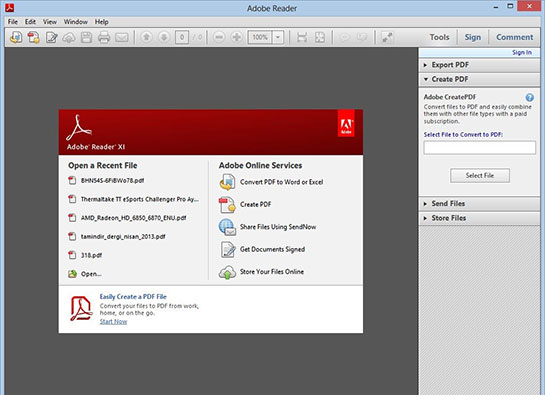Click the Save floppy disk icon
This screenshot has width=545, height=395.
pyautogui.click(x=86, y=37)
